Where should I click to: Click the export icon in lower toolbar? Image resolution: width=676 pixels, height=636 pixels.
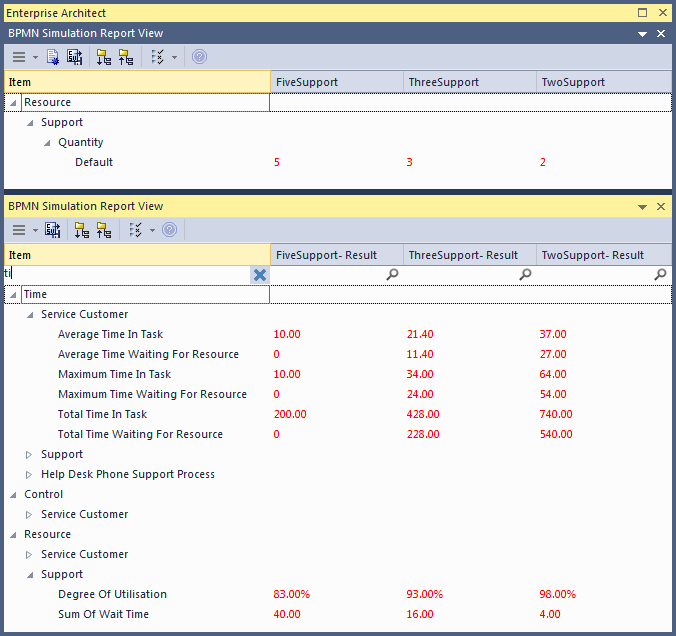53,230
